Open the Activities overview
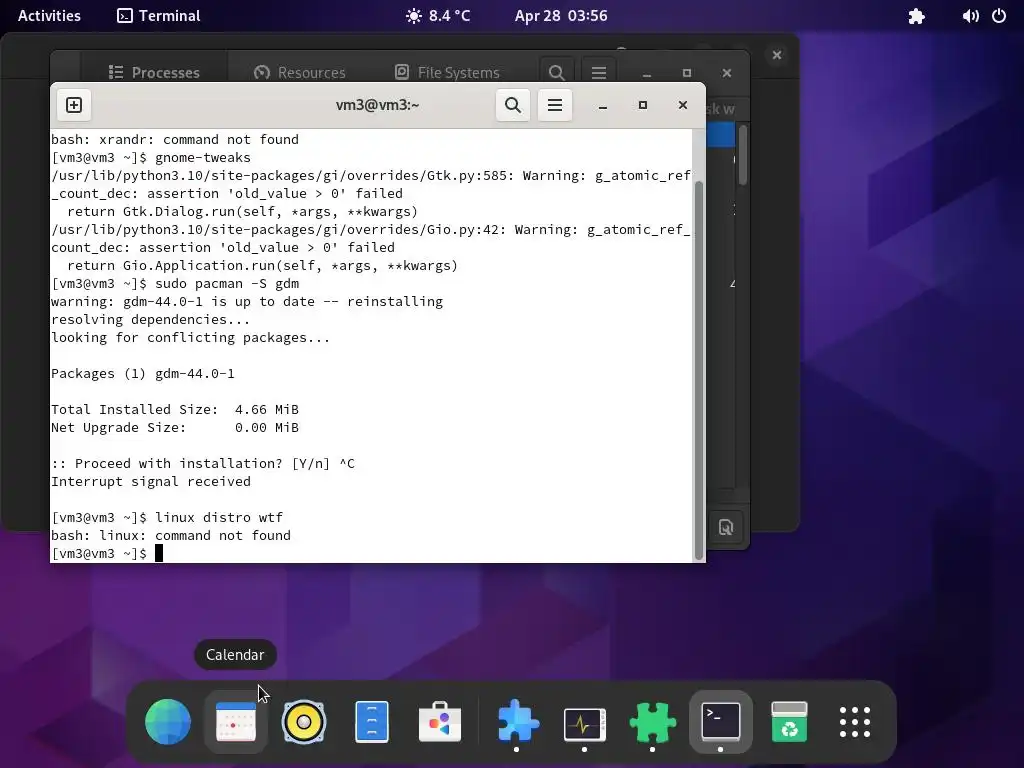 pos(49,16)
